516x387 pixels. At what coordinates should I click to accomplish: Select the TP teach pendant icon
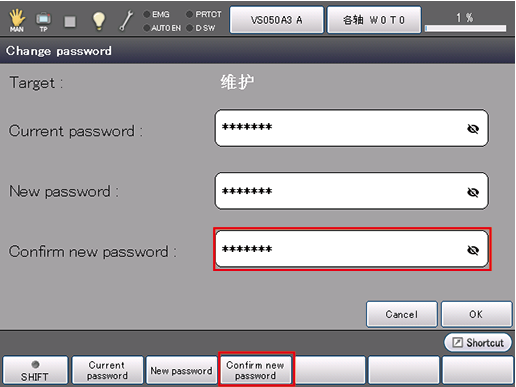[x=43, y=22]
